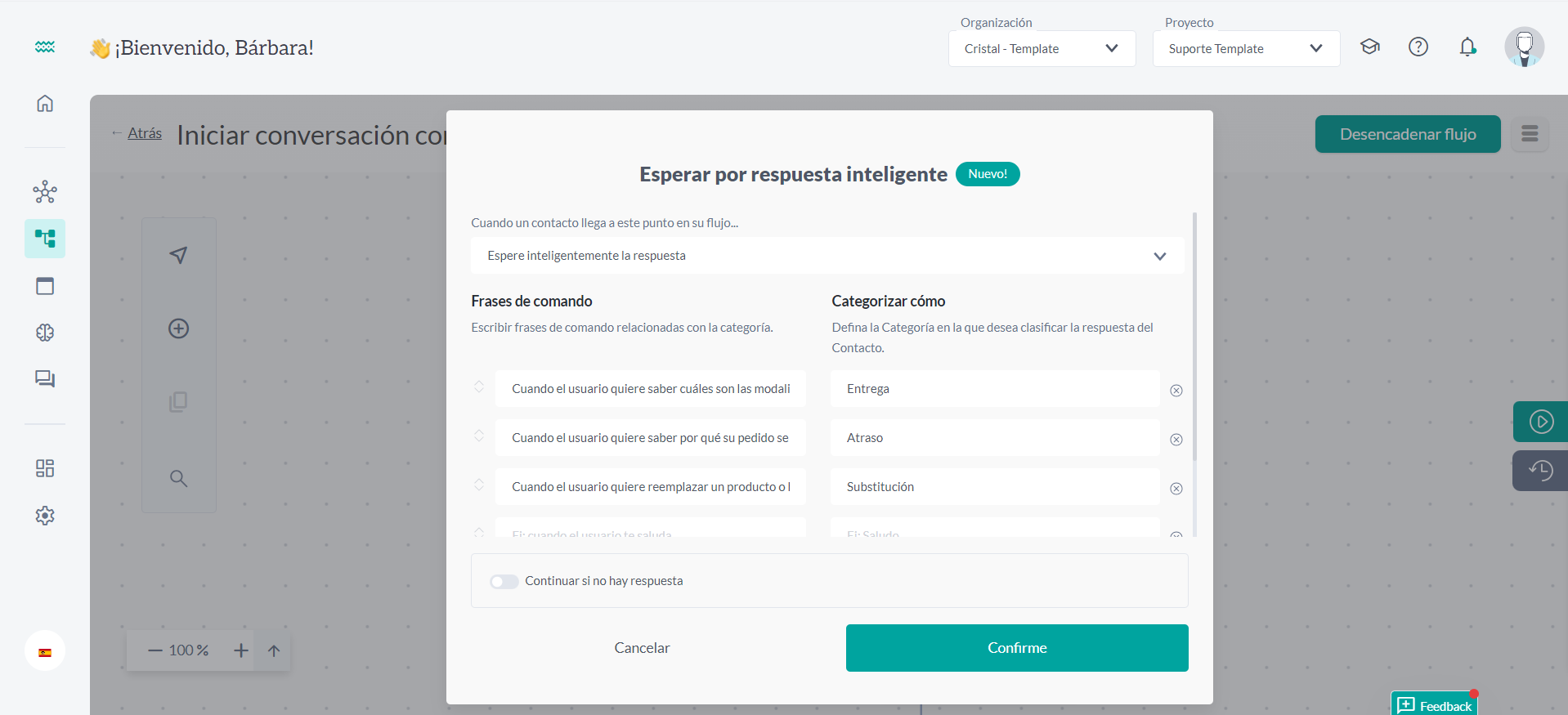Expand the Proyecto dropdown Suporte Template
This screenshot has width=1568, height=715.
pos(1246,49)
